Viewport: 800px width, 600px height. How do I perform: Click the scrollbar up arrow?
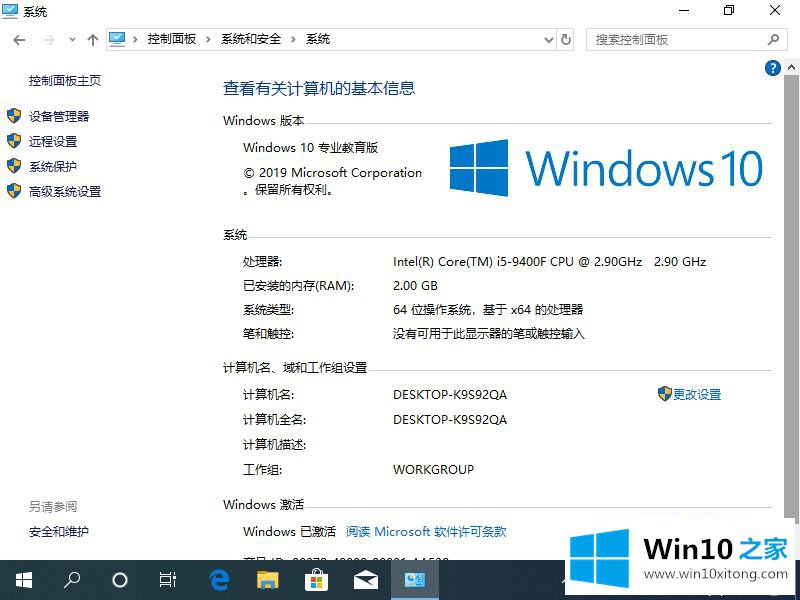[x=791, y=67]
